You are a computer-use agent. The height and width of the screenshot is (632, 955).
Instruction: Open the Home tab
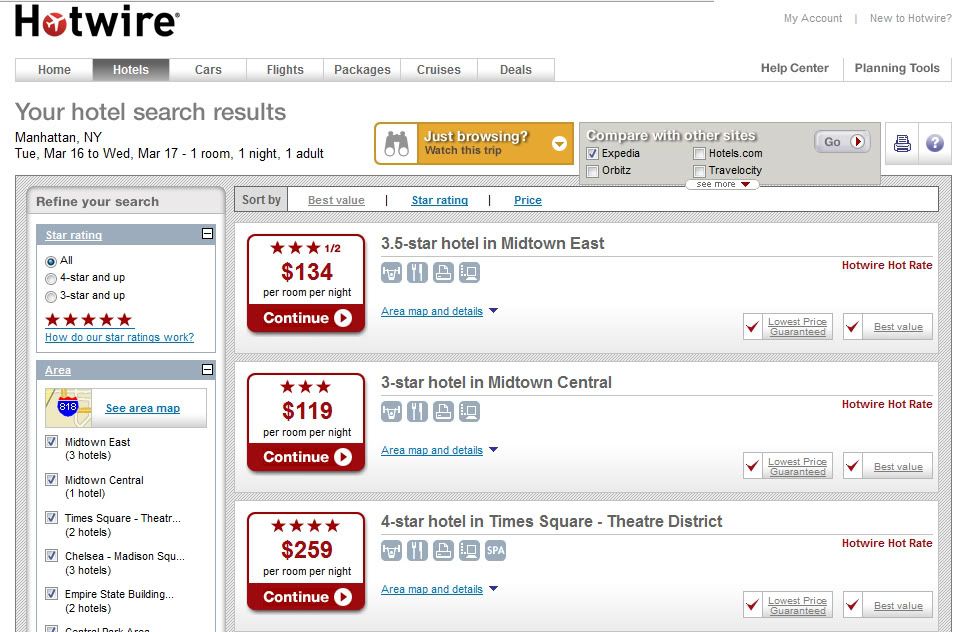54,69
